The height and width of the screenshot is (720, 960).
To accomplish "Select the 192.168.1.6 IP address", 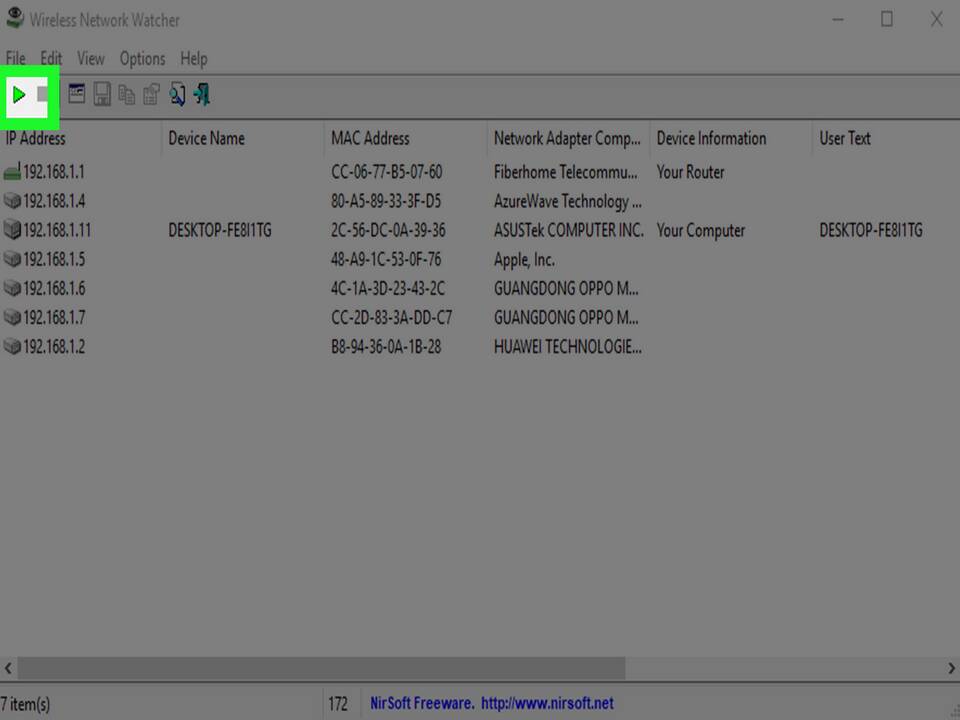I will point(54,288).
